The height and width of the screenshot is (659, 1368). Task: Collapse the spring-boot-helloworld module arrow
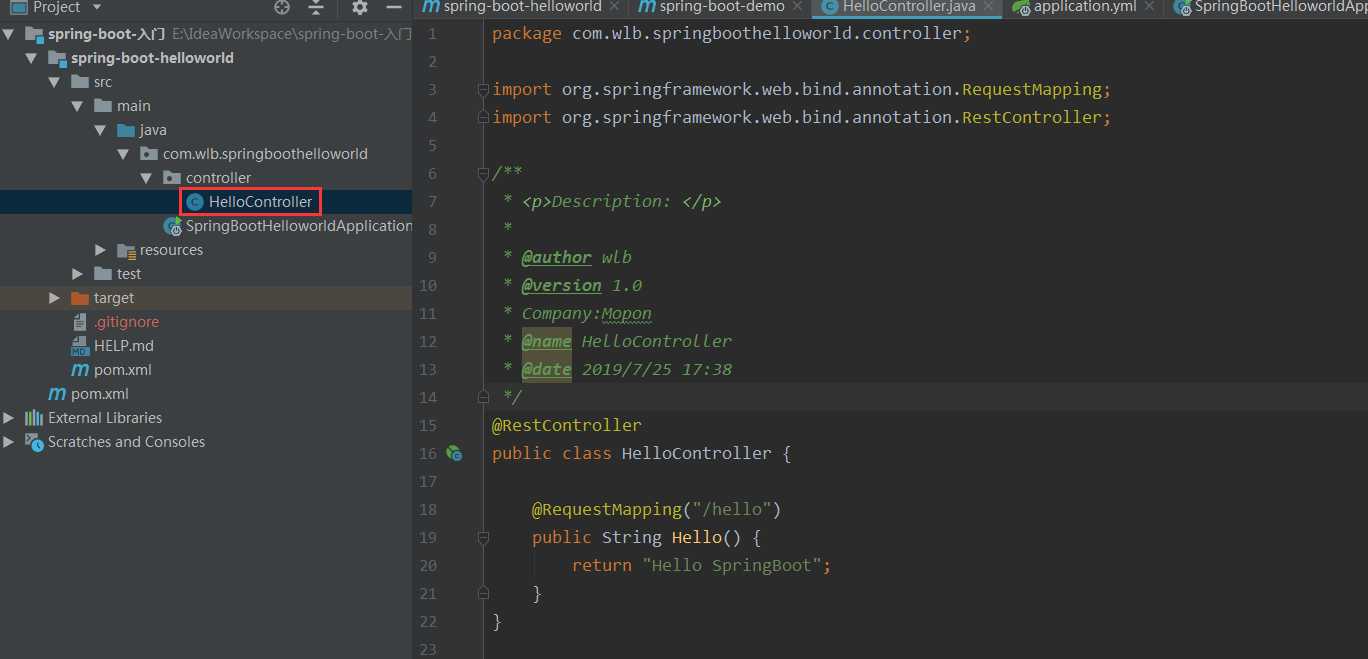(33, 58)
